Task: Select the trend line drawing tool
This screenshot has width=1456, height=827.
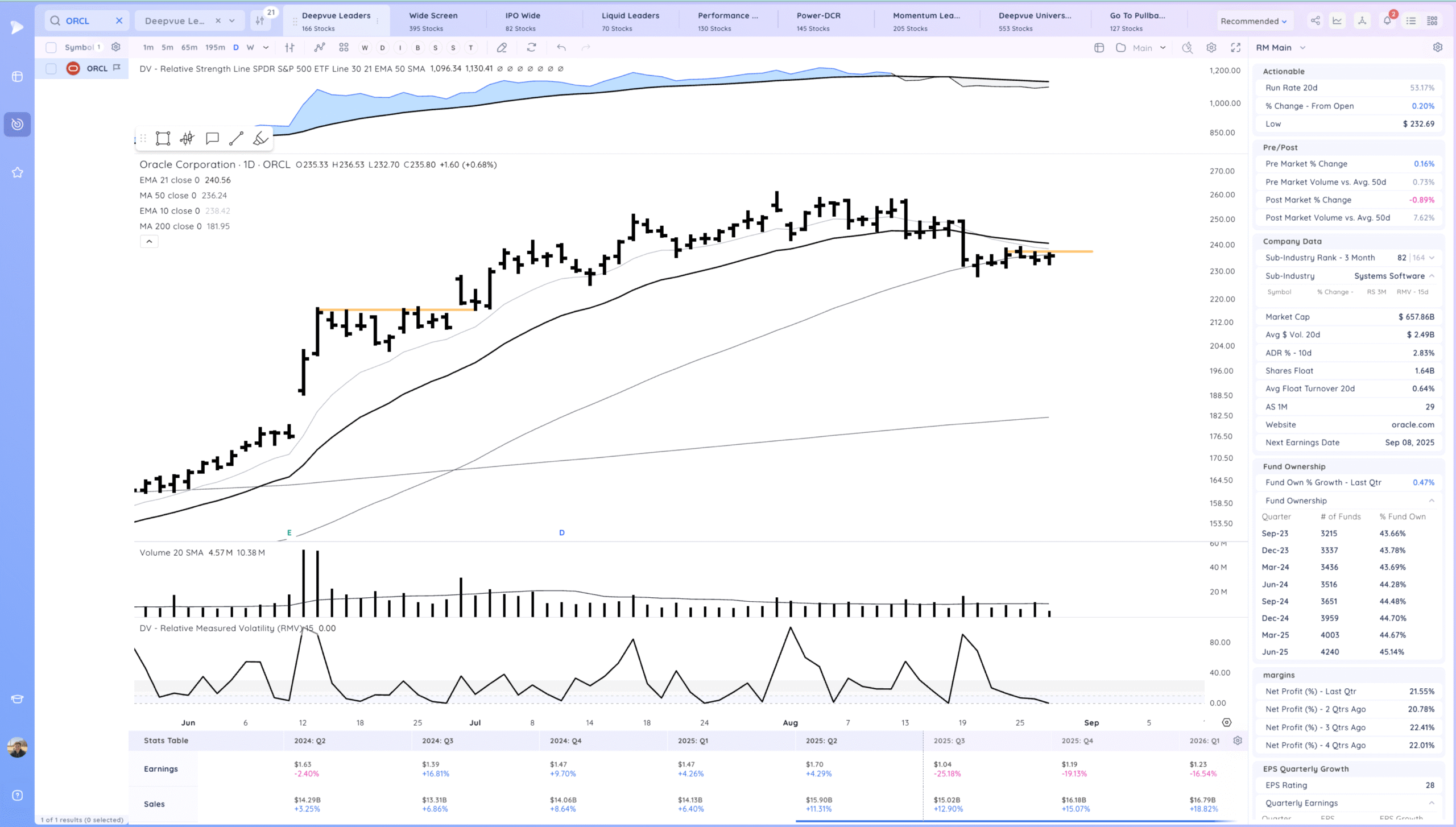Action: pos(236,138)
